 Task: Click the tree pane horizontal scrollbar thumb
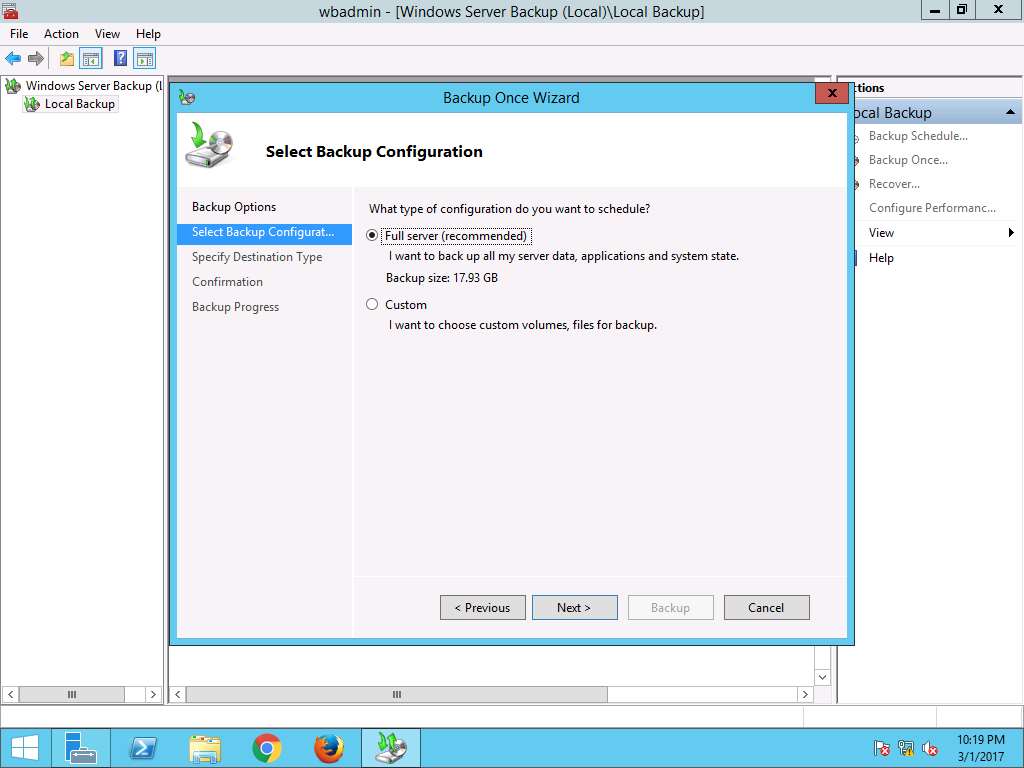pyautogui.click(x=72, y=694)
